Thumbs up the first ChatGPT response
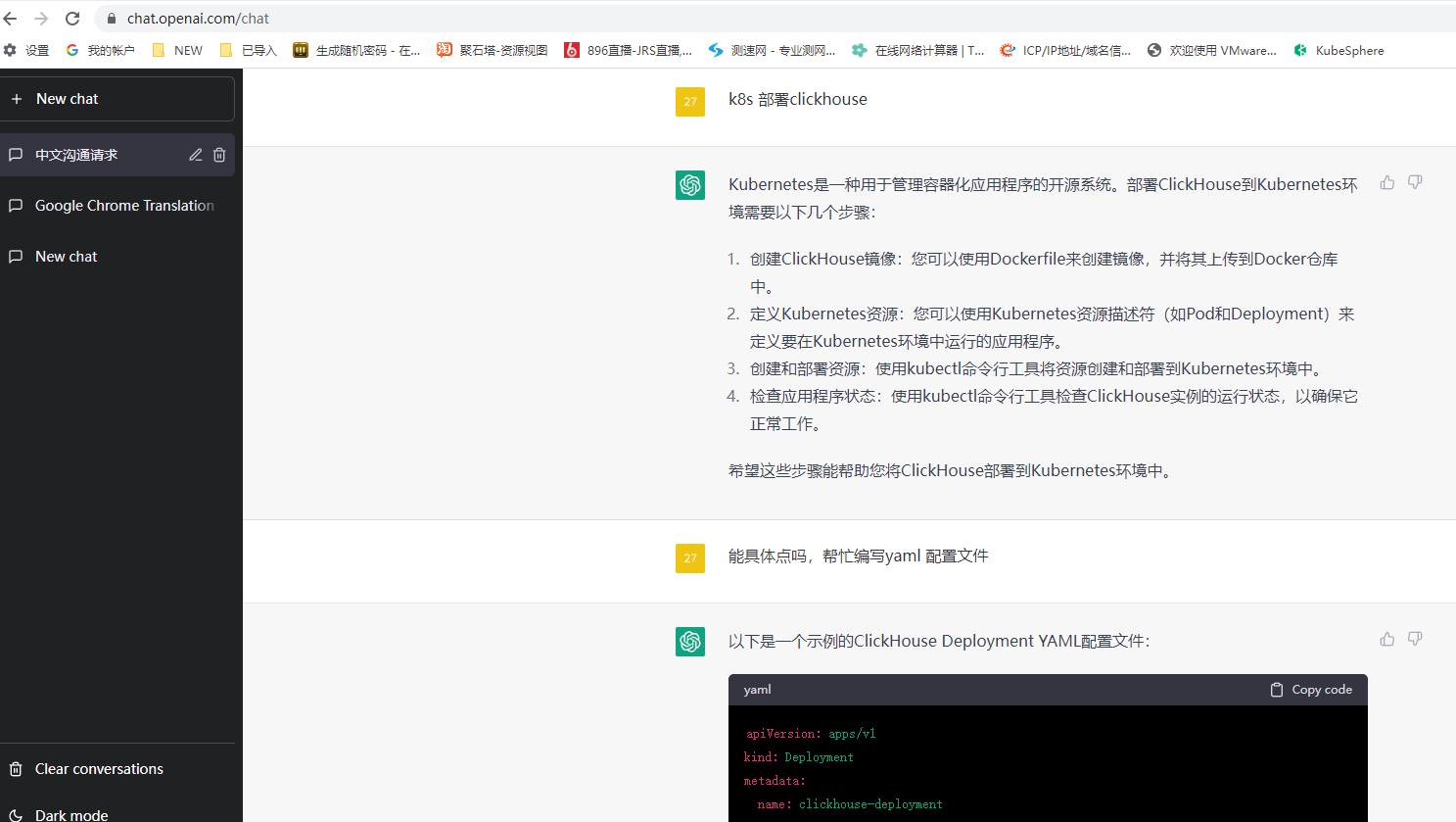The width and height of the screenshot is (1456, 822). tap(1386, 182)
